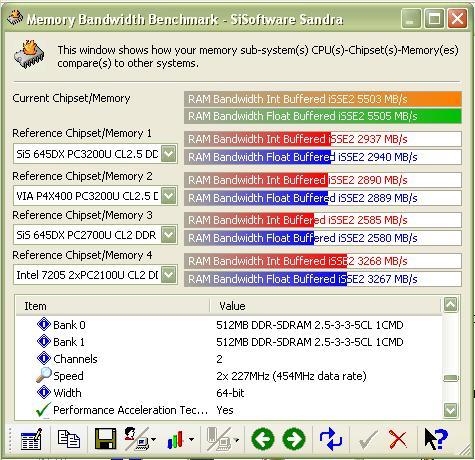Go forward with the green right arrow
Image resolution: width=475 pixels, height=460 pixels.
(294, 439)
